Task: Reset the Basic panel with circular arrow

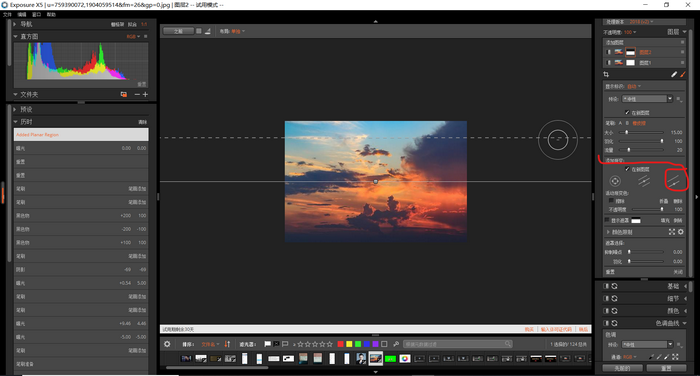Action: (x=615, y=286)
